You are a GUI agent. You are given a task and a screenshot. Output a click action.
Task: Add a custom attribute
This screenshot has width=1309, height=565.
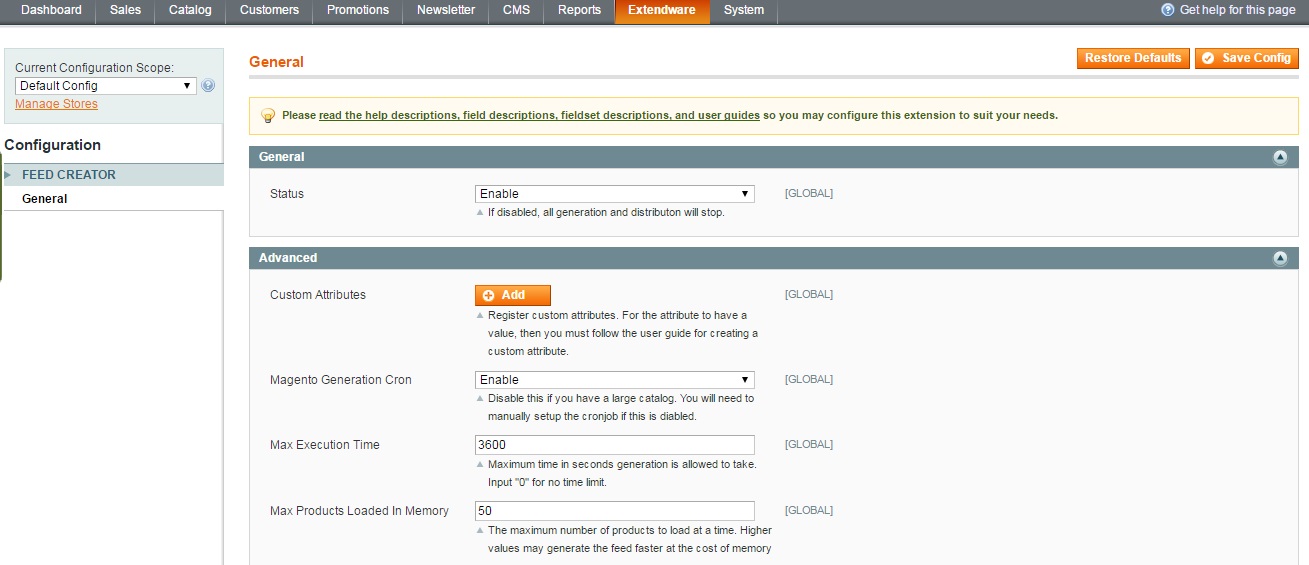pos(512,295)
